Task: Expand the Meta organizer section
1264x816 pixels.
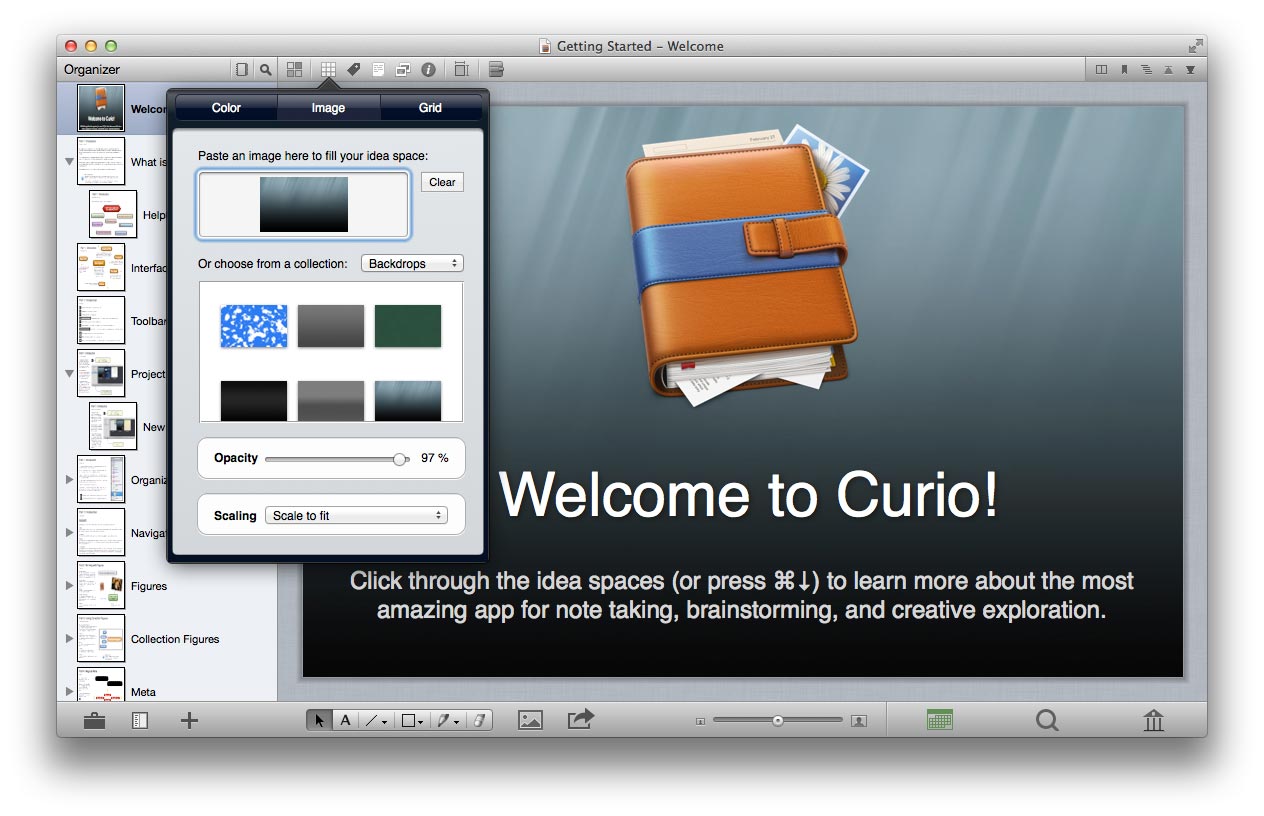Action: click(x=70, y=692)
